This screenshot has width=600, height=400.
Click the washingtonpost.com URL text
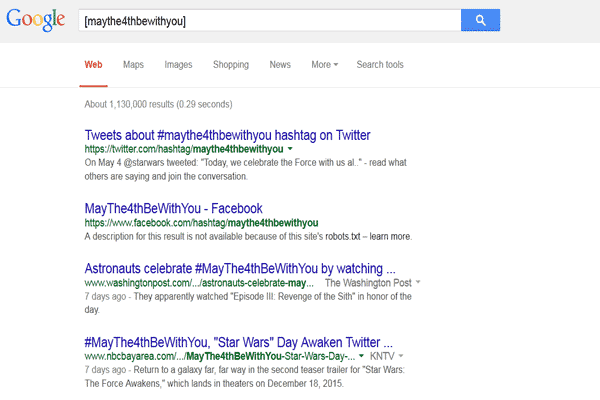click(199, 283)
